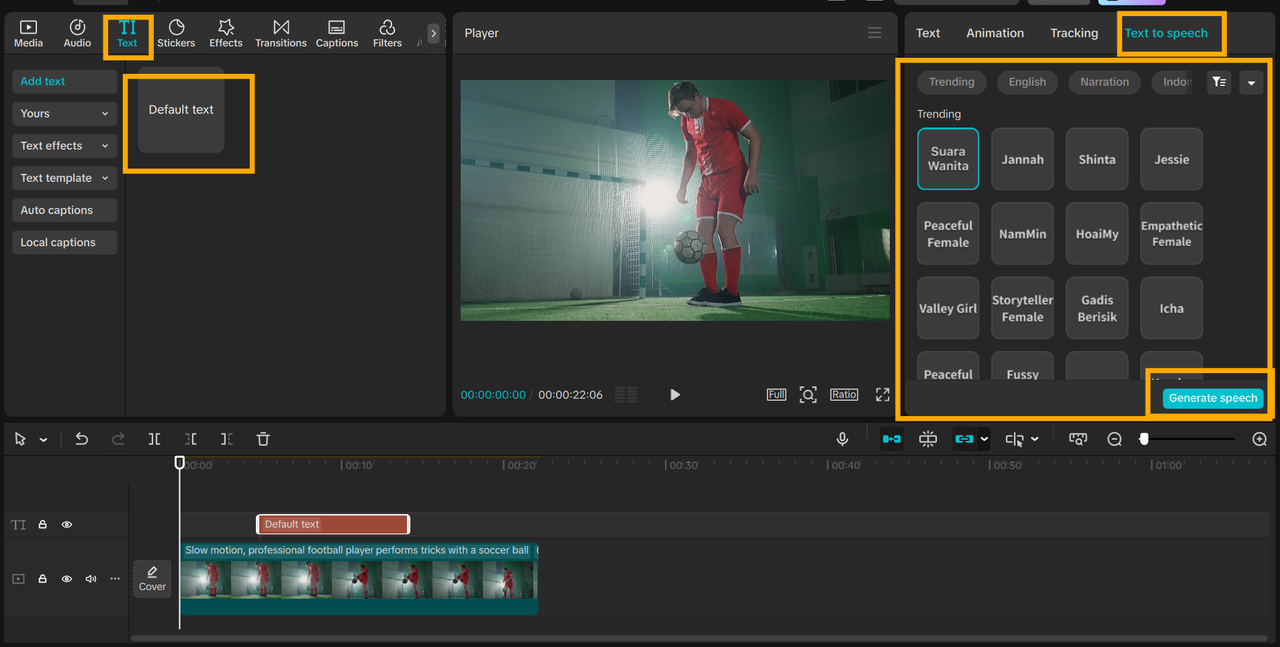Expand the Text template category
Image resolution: width=1280 pixels, height=647 pixels.
pos(64,178)
